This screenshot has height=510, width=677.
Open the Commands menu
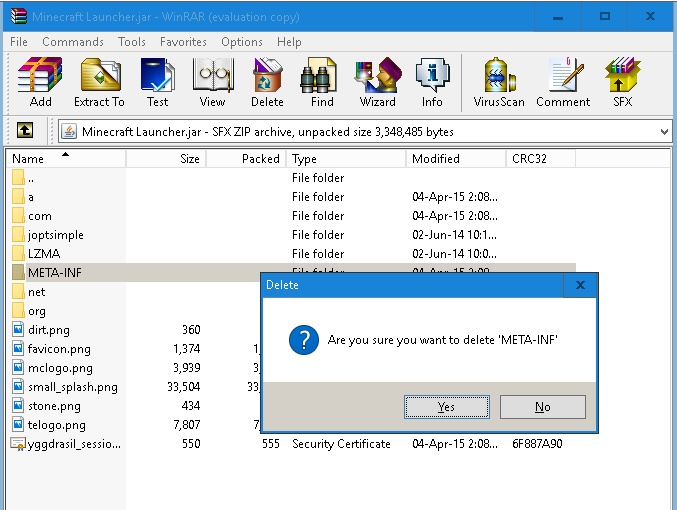pos(73,41)
